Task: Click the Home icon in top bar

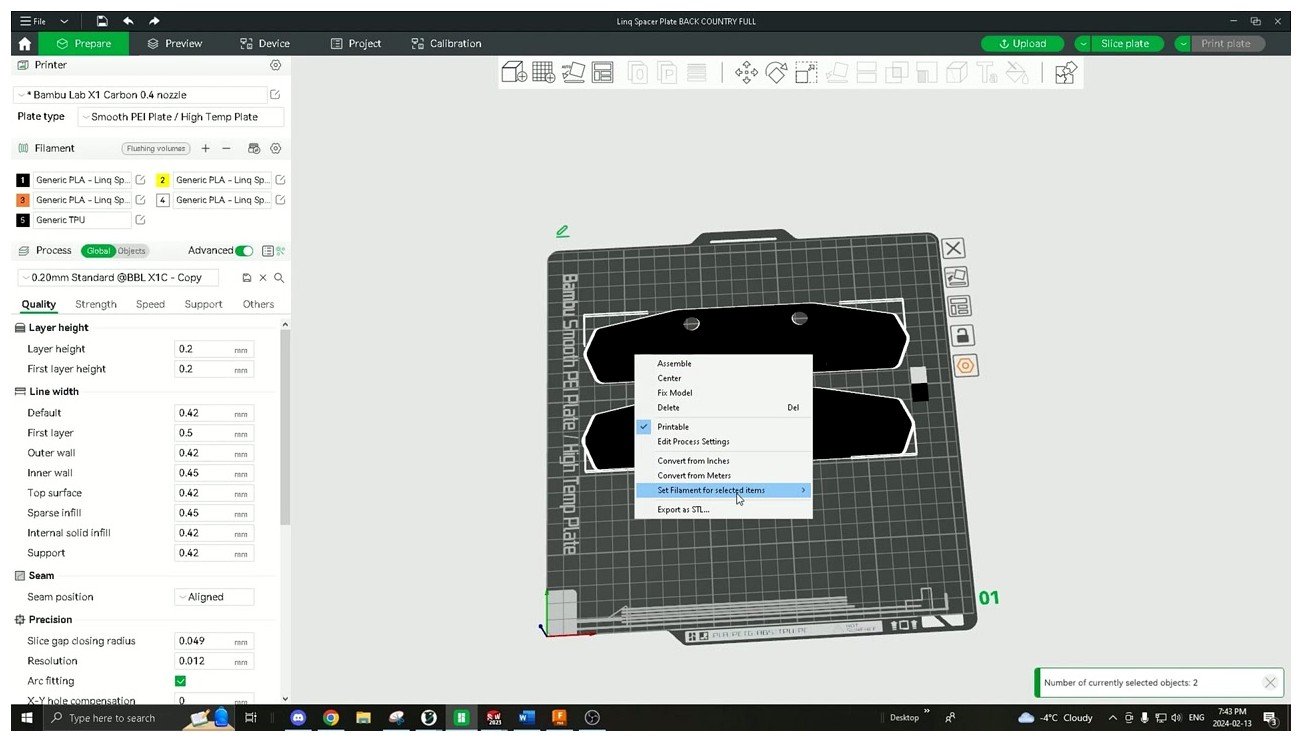Action: click(24, 44)
